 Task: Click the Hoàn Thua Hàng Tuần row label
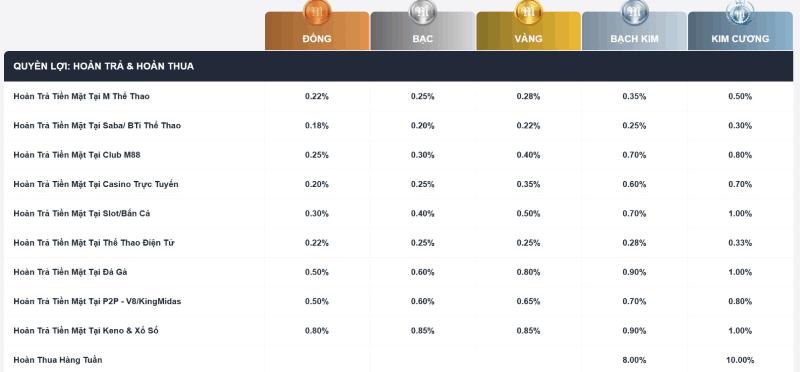pos(58,360)
